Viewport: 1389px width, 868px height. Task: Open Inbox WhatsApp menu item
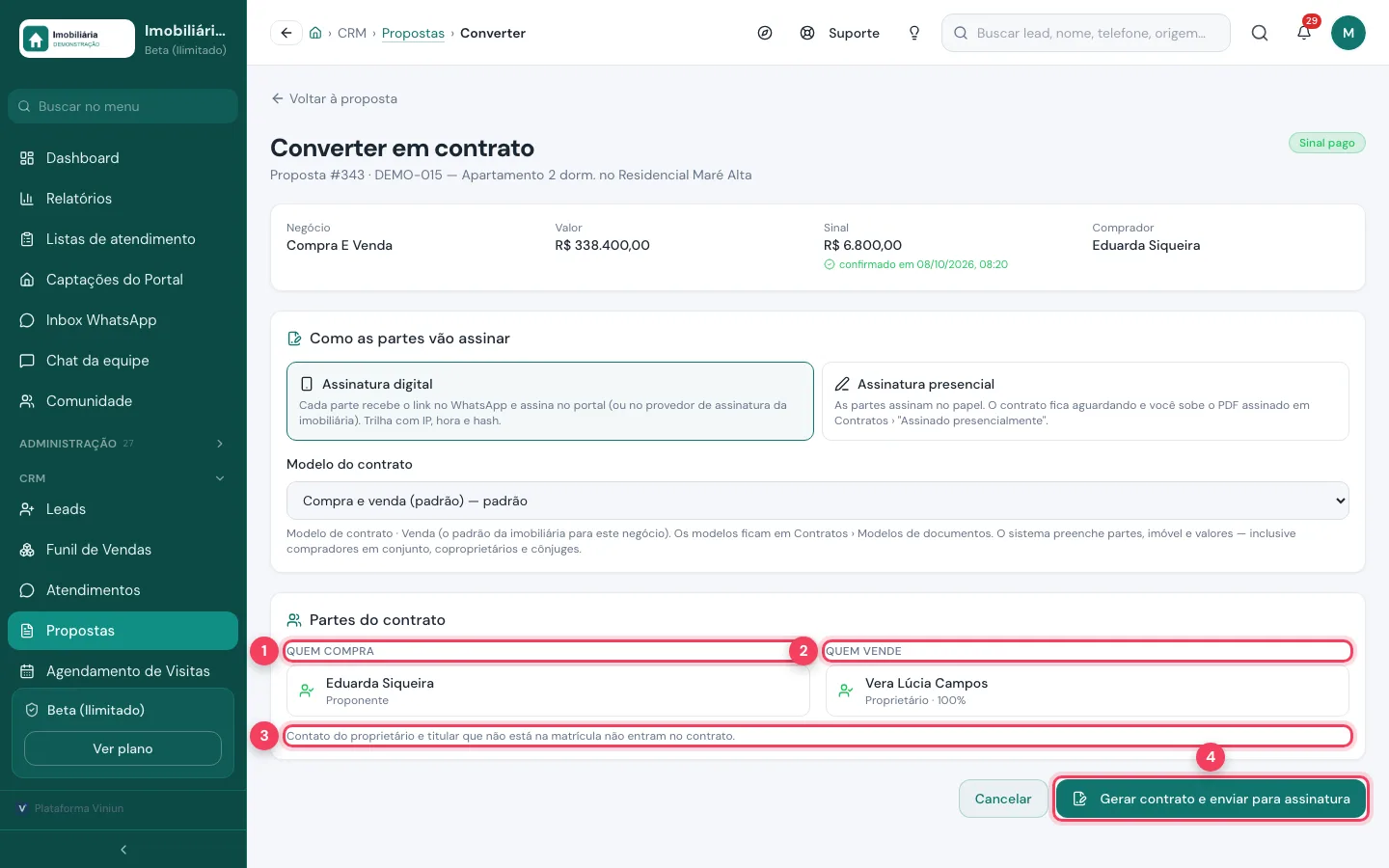pyautogui.click(x=123, y=320)
